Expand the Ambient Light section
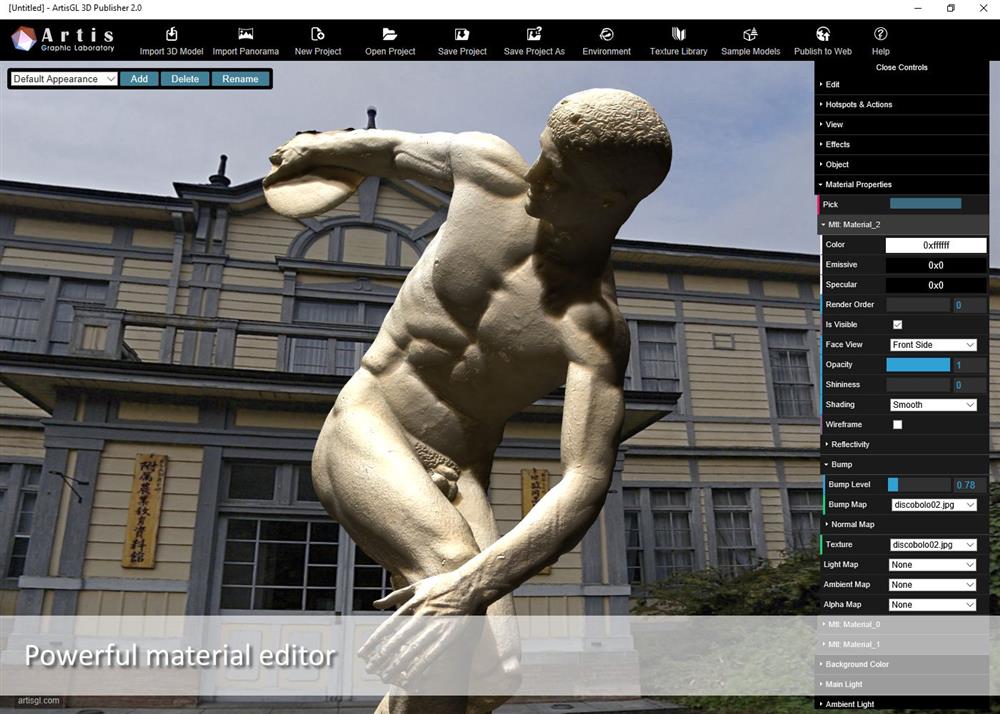Image resolution: width=1000 pixels, height=714 pixels. coord(902,704)
